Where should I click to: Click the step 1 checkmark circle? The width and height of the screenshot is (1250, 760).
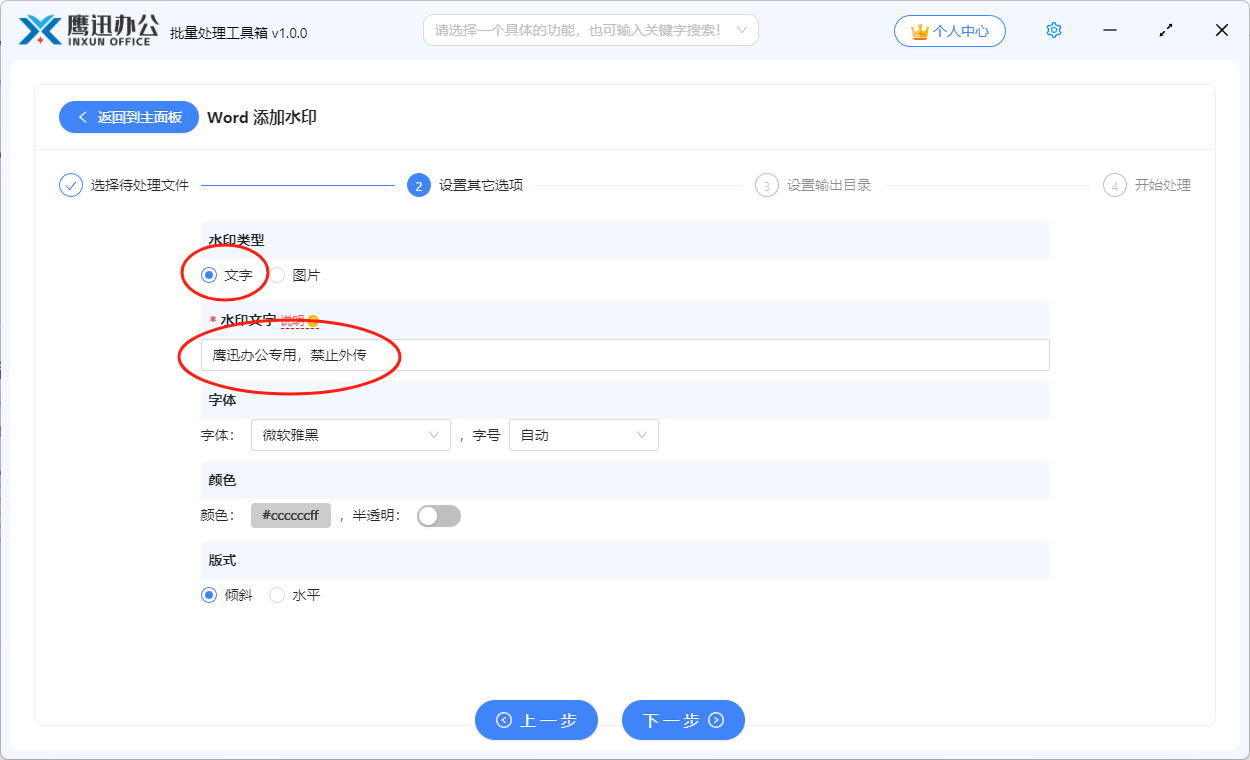[71, 185]
